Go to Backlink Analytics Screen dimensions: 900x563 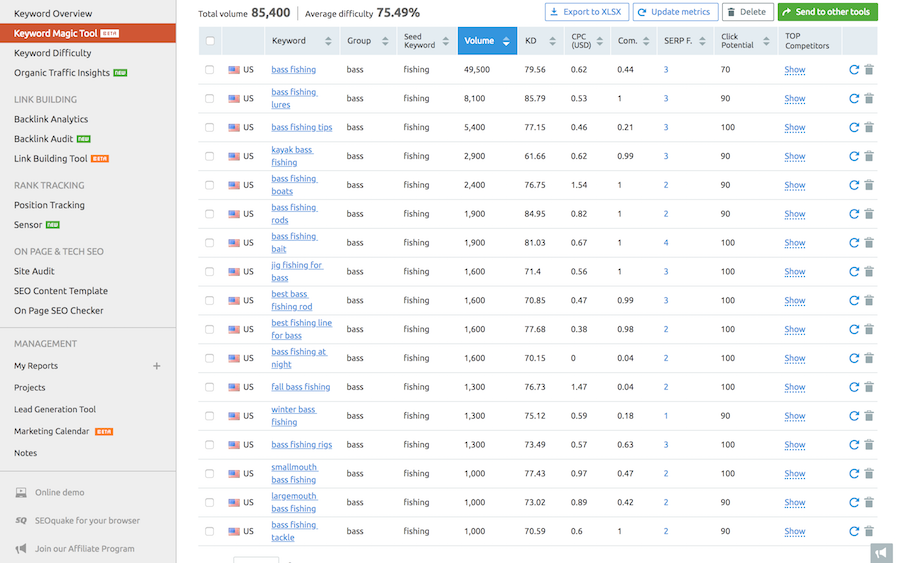coord(51,119)
